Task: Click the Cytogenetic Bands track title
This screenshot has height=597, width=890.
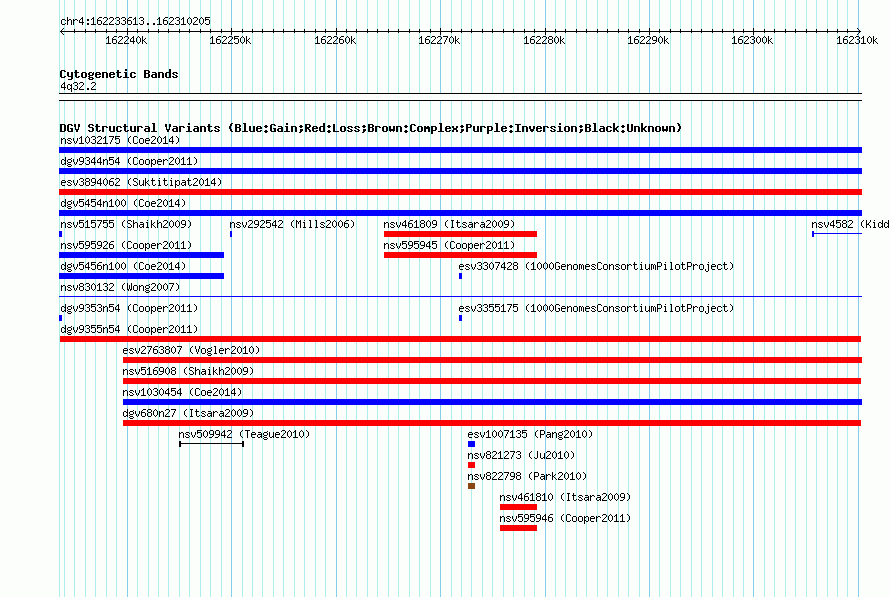Action: coord(119,74)
